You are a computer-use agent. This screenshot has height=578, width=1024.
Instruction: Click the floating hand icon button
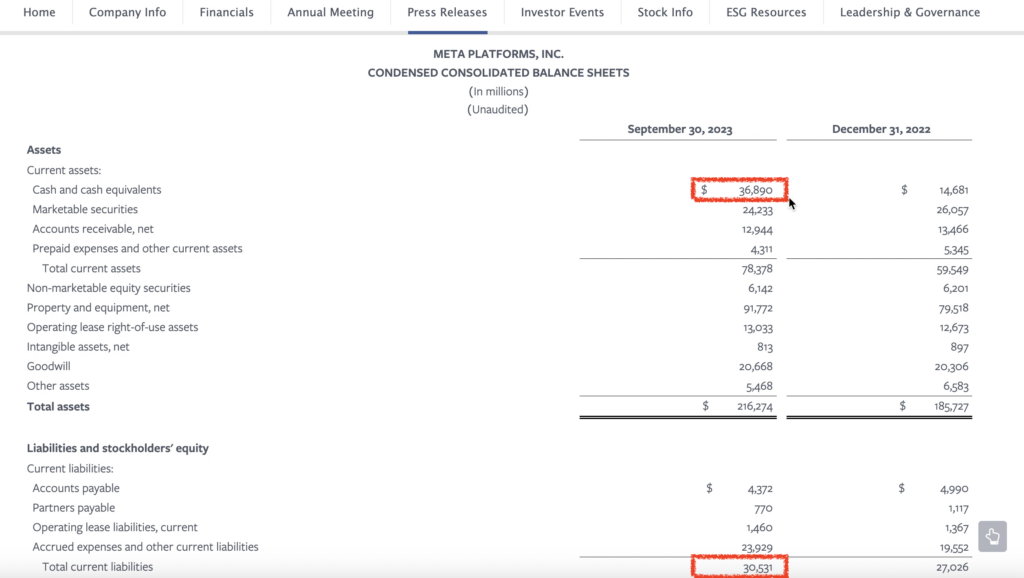point(992,536)
